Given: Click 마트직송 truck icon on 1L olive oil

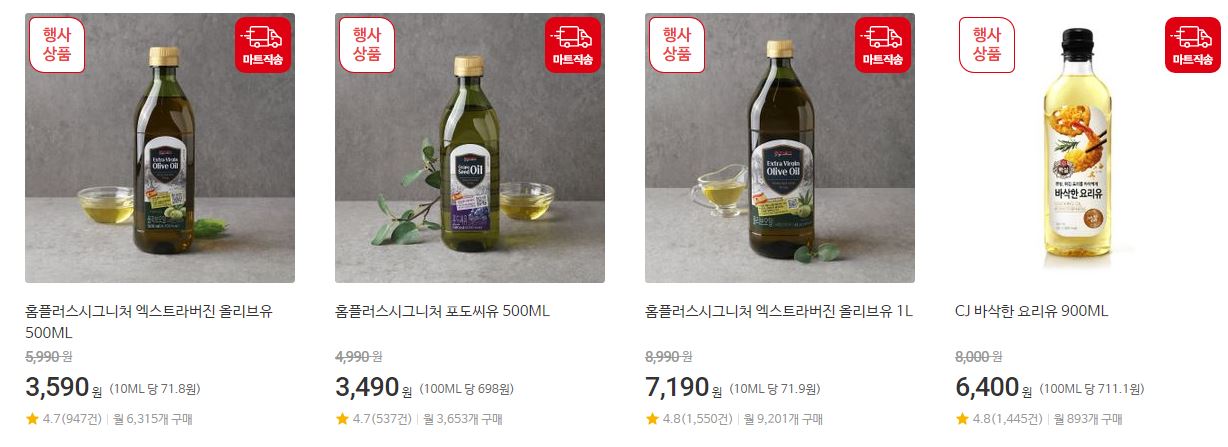Looking at the screenshot, I should click(x=883, y=45).
